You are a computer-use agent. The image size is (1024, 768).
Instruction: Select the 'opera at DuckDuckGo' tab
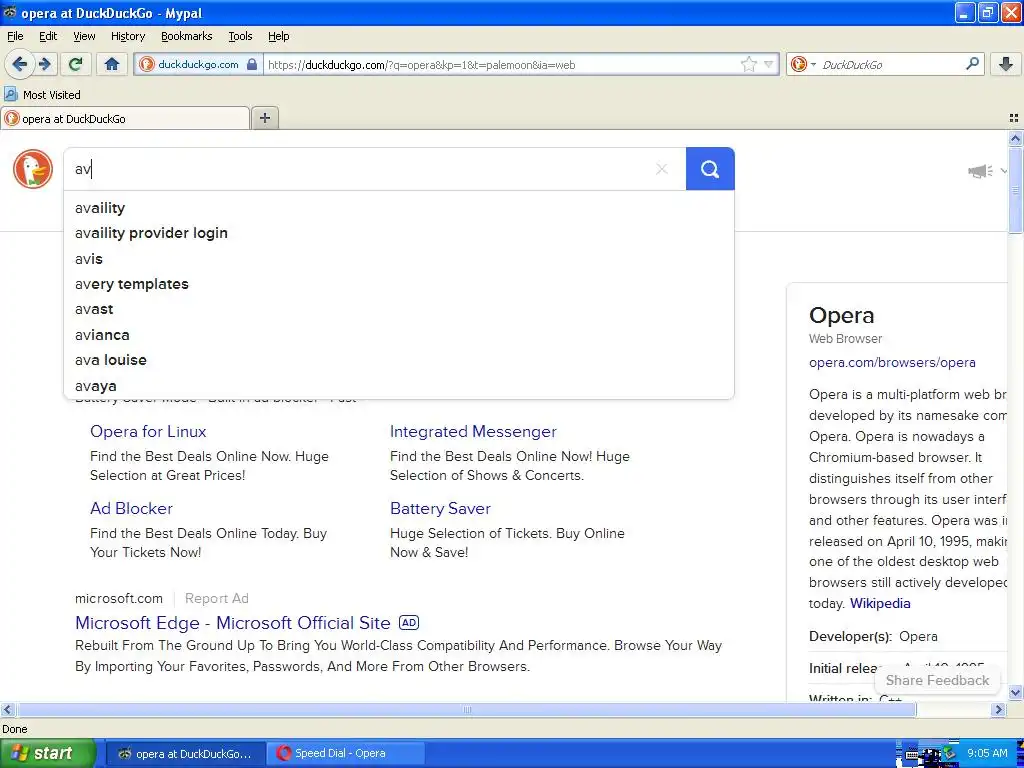[125, 118]
